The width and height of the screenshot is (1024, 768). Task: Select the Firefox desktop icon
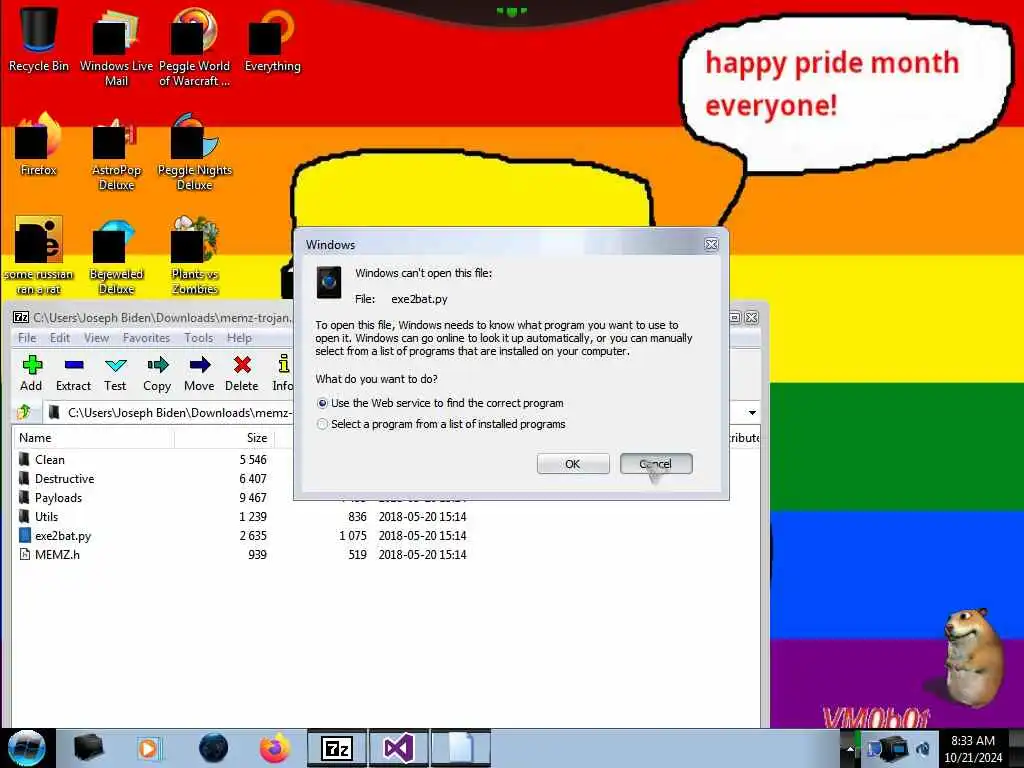(x=39, y=144)
